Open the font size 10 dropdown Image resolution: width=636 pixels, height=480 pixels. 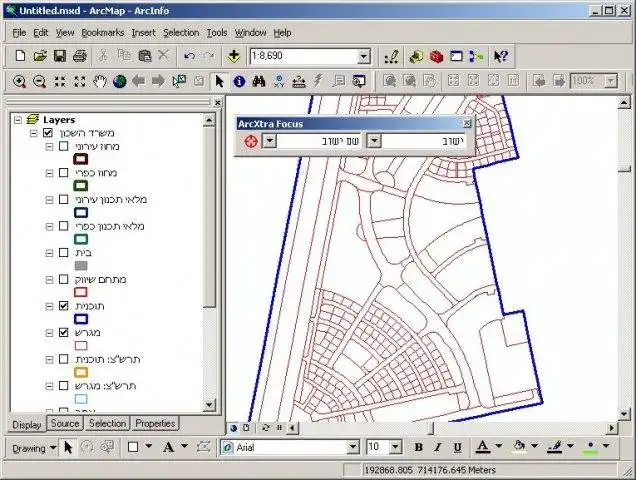[395, 448]
